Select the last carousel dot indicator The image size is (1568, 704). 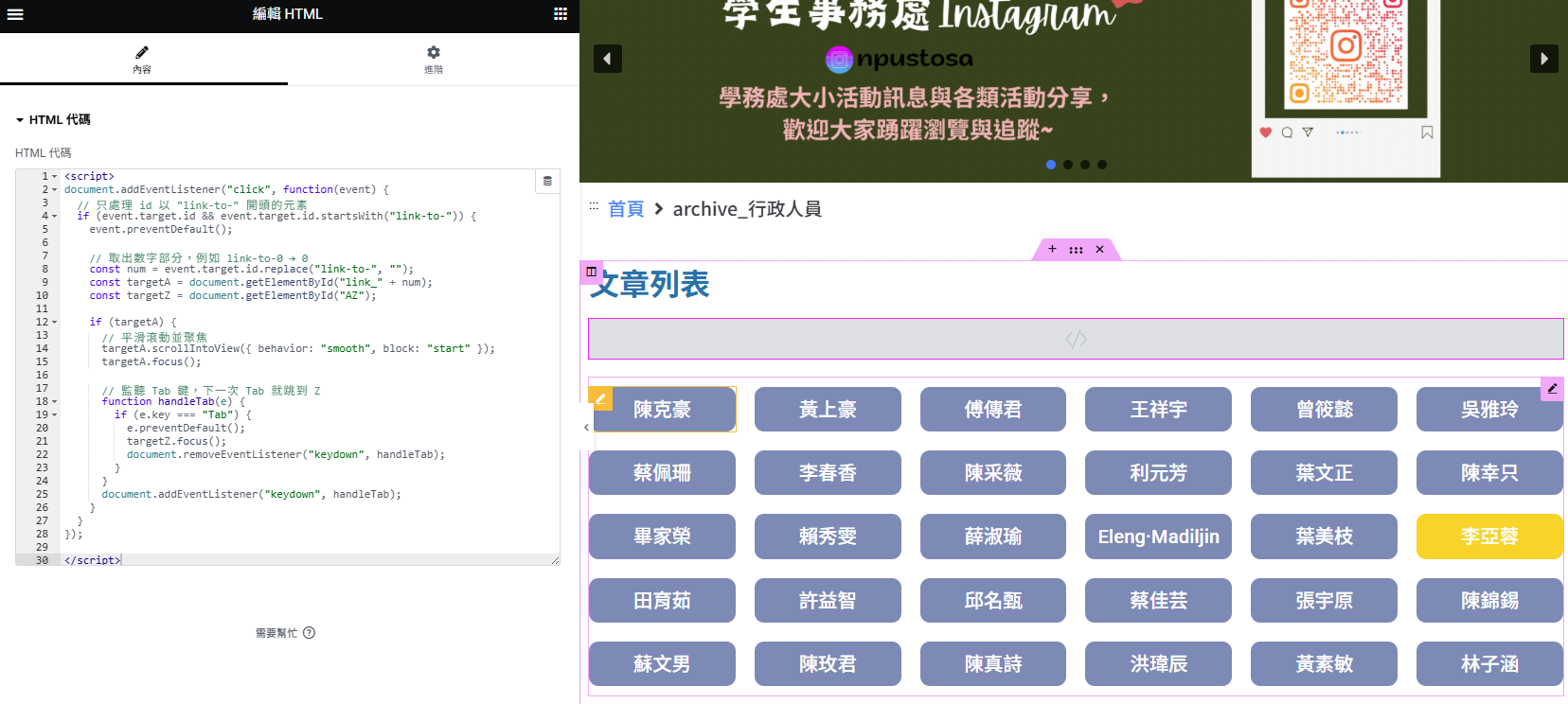click(x=1102, y=165)
